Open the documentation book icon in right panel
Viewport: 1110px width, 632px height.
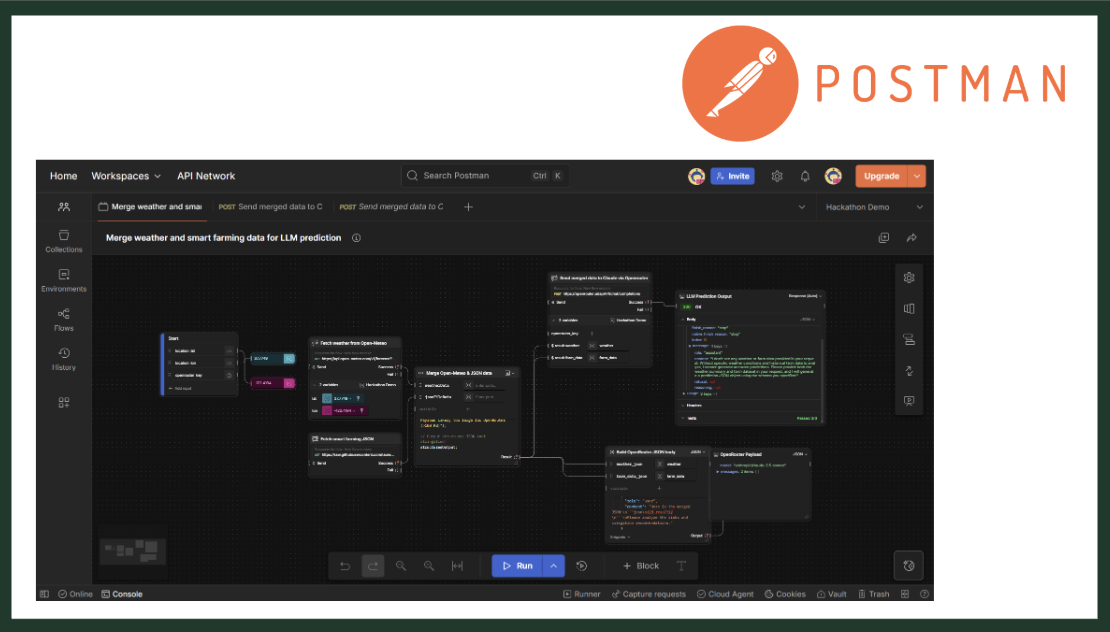[x=909, y=309]
